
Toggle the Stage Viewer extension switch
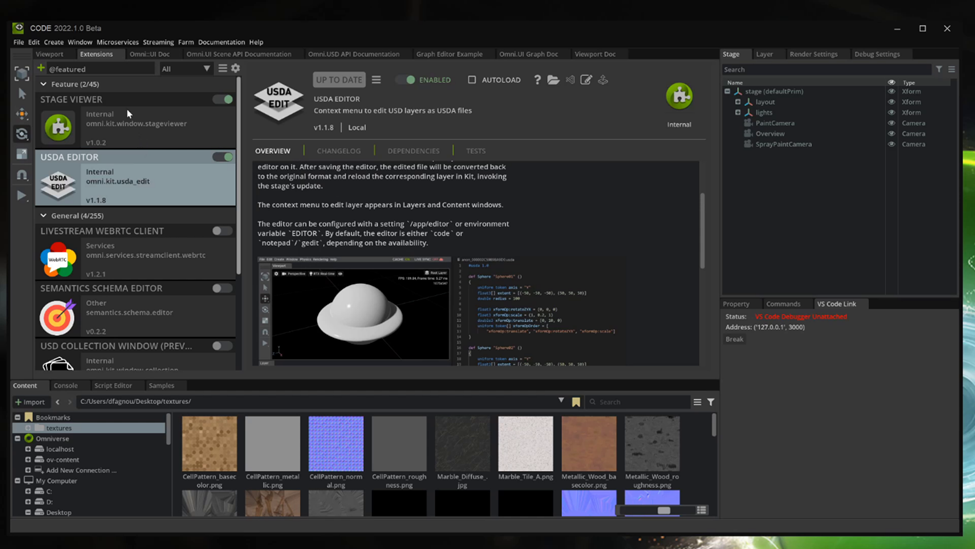pyautogui.click(x=222, y=100)
